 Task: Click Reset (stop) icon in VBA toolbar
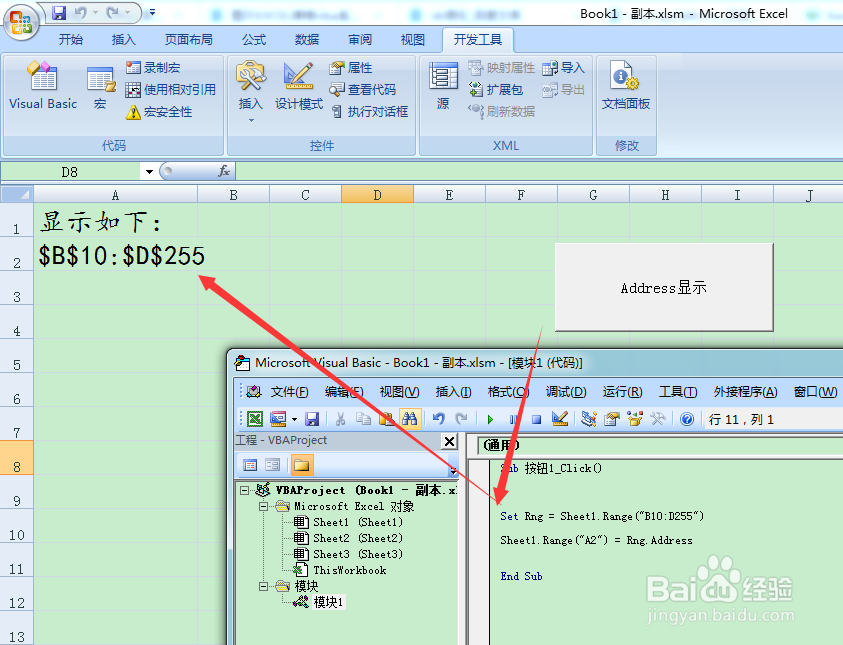click(x=536, y=419)
